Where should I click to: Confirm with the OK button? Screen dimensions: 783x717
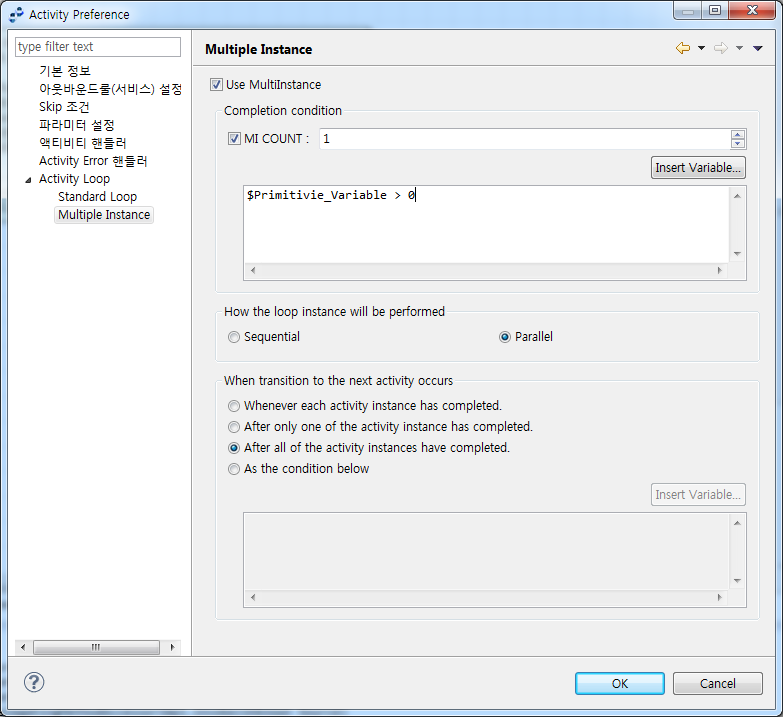pos(620,684)
